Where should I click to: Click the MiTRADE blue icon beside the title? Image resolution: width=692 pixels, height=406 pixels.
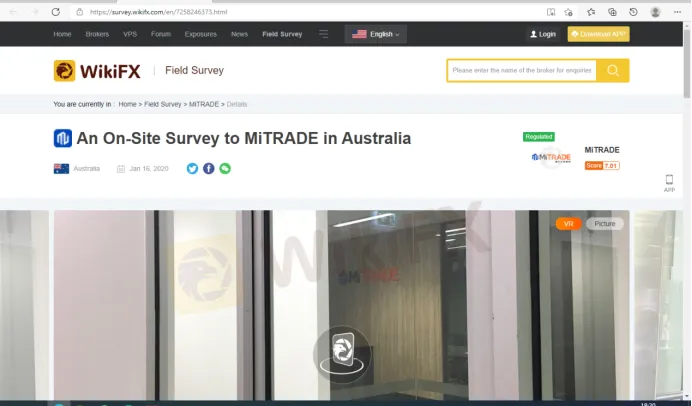63,138
